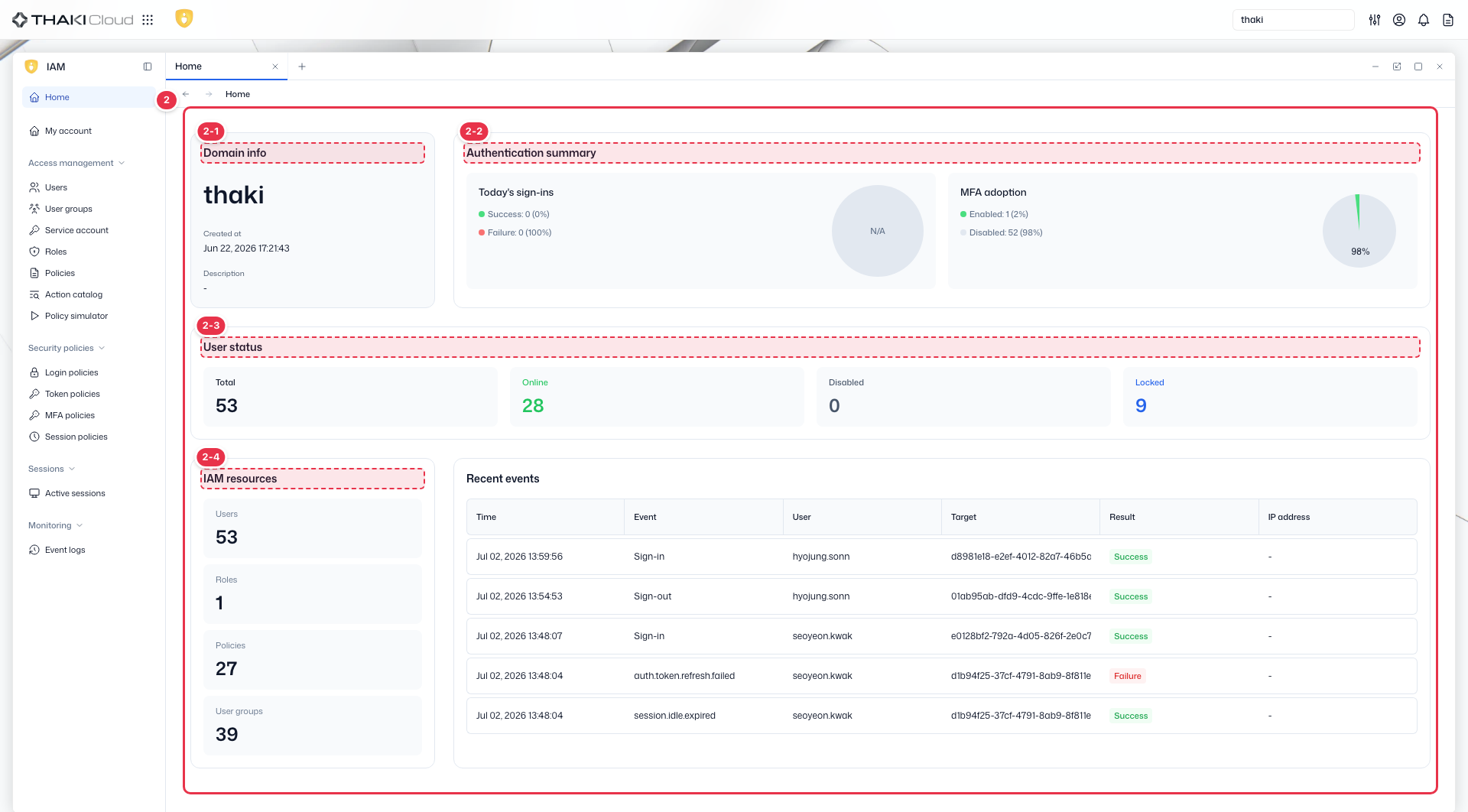Open the notifications bell
The width and height of the screenshot is (1468, 812).
coord(1424,20)
